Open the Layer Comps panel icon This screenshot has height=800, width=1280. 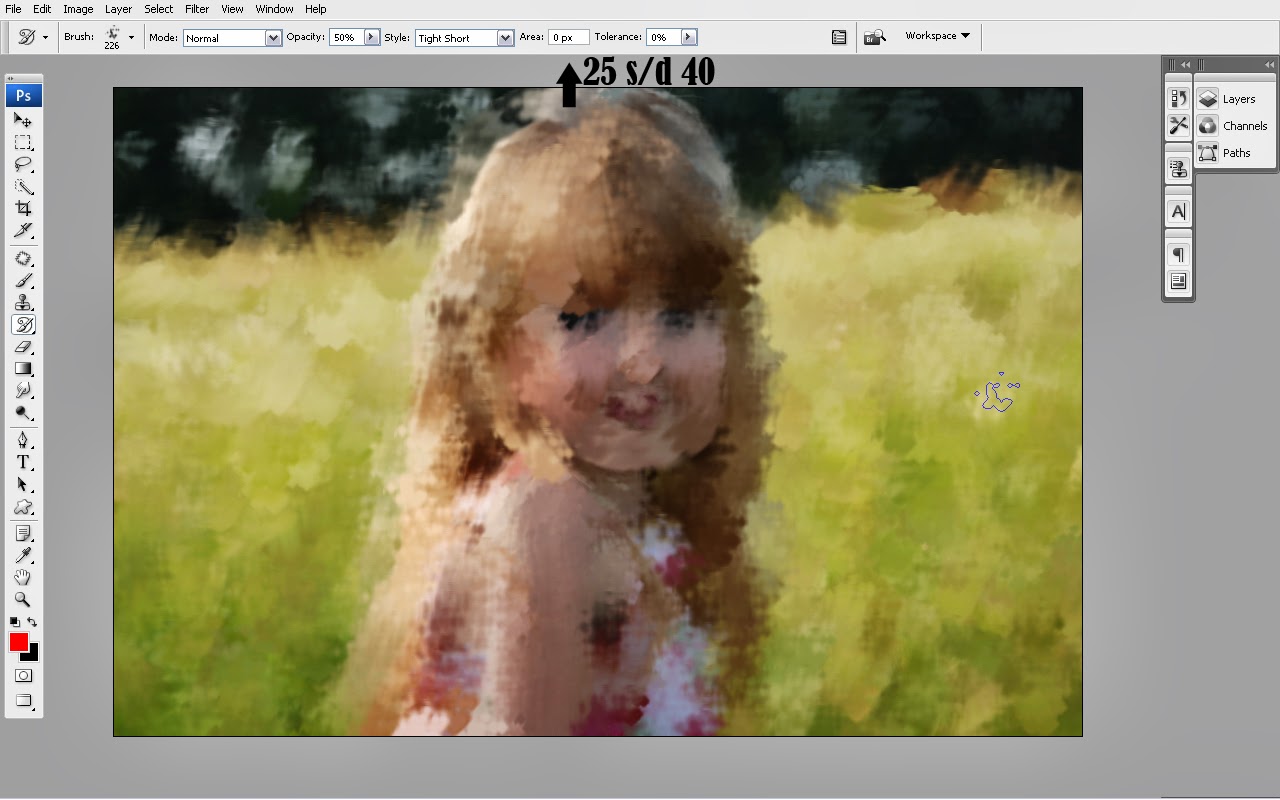point(1178,282)
